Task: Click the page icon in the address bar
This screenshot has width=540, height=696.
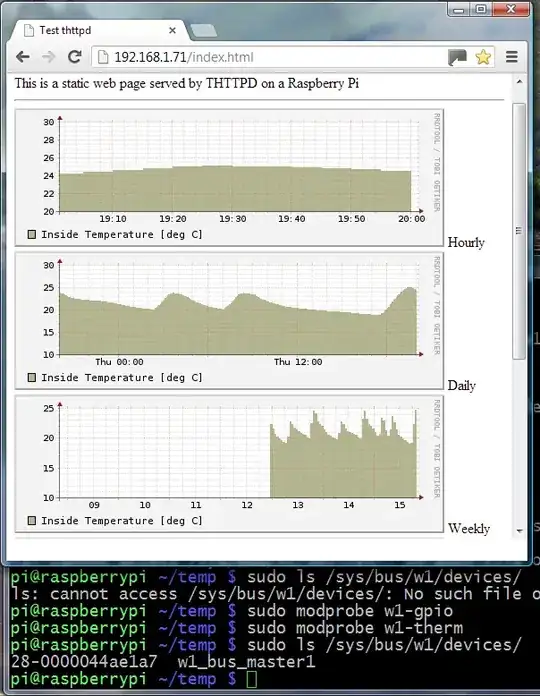Action: pos(102,57)
